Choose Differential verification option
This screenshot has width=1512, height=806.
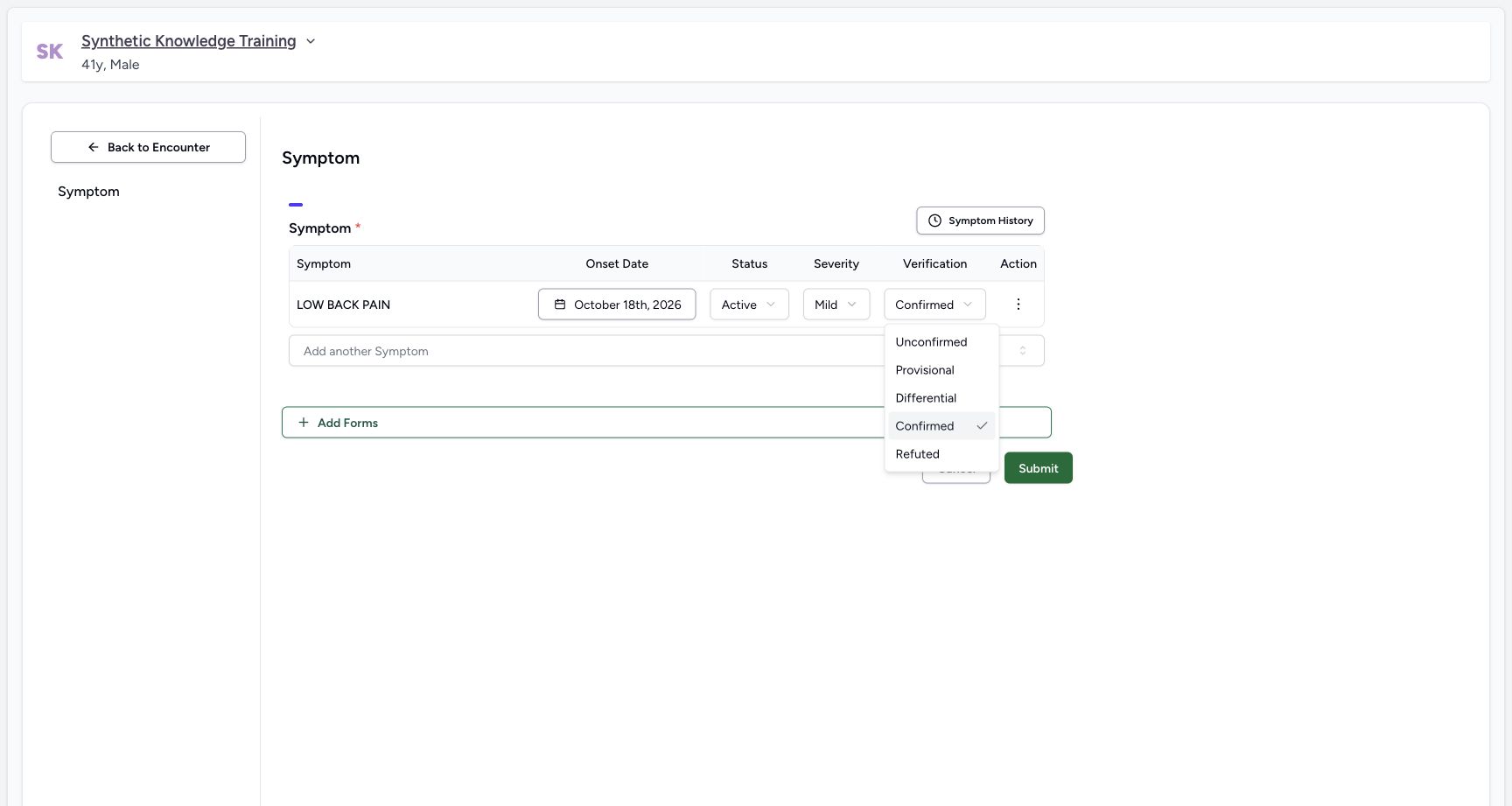coord(941,398)
